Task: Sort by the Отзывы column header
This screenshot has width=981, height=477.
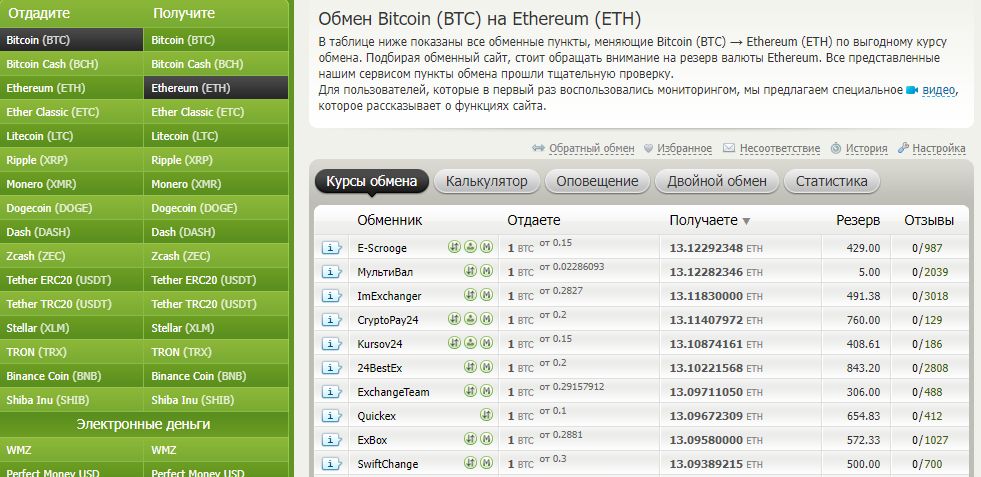Action: [929, 220]
